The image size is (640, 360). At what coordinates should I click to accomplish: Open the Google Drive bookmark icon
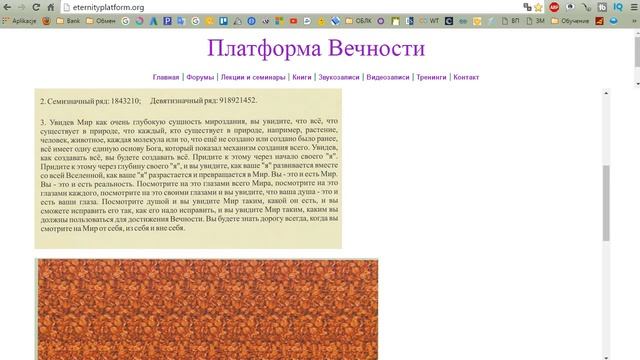point(238,21)
